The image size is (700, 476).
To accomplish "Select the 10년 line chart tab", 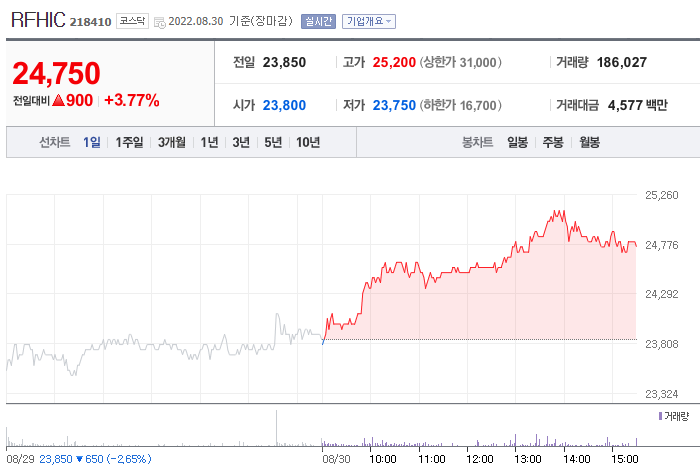I will (x=308, y=142).
